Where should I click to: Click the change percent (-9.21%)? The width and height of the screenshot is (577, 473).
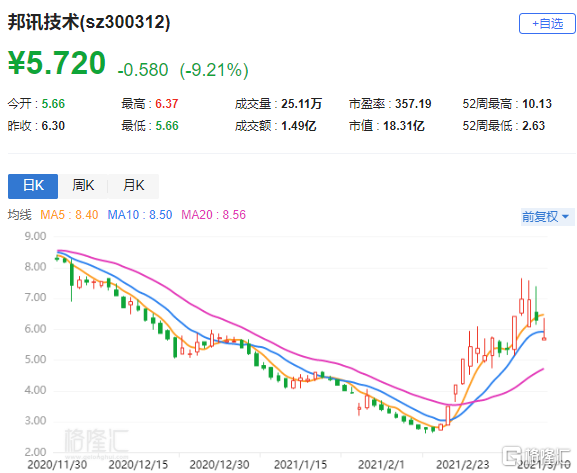(x=214, y=70)
